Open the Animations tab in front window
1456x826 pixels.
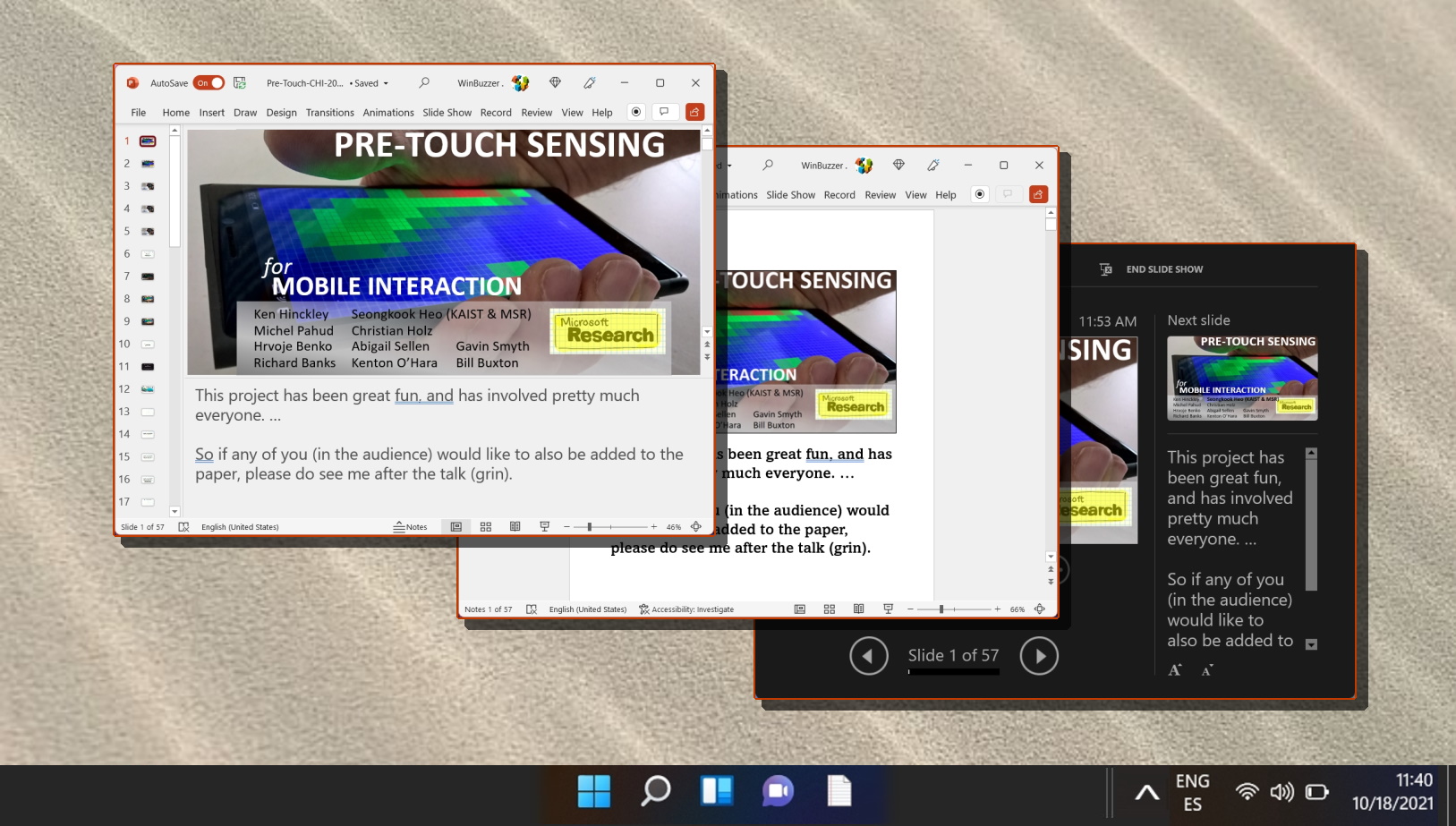[x=388, y=113]
